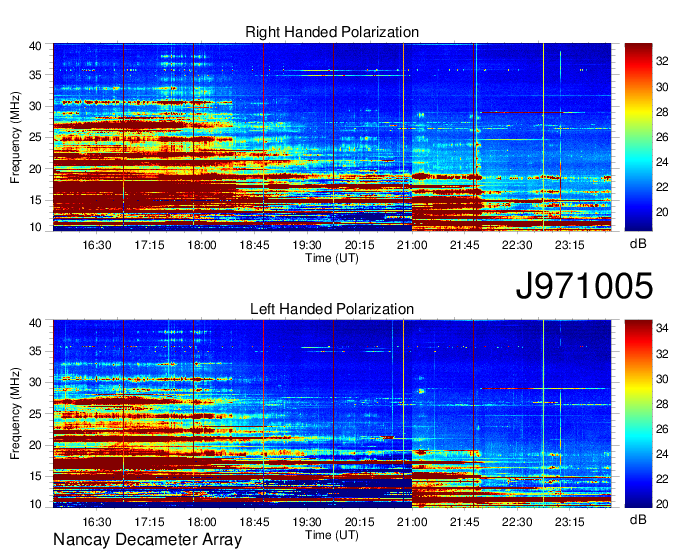Screen dimensions: 680x552
Task: Click the 20 dB label on top colorbar
Action: pyautogui.click(x=662, y=212)
